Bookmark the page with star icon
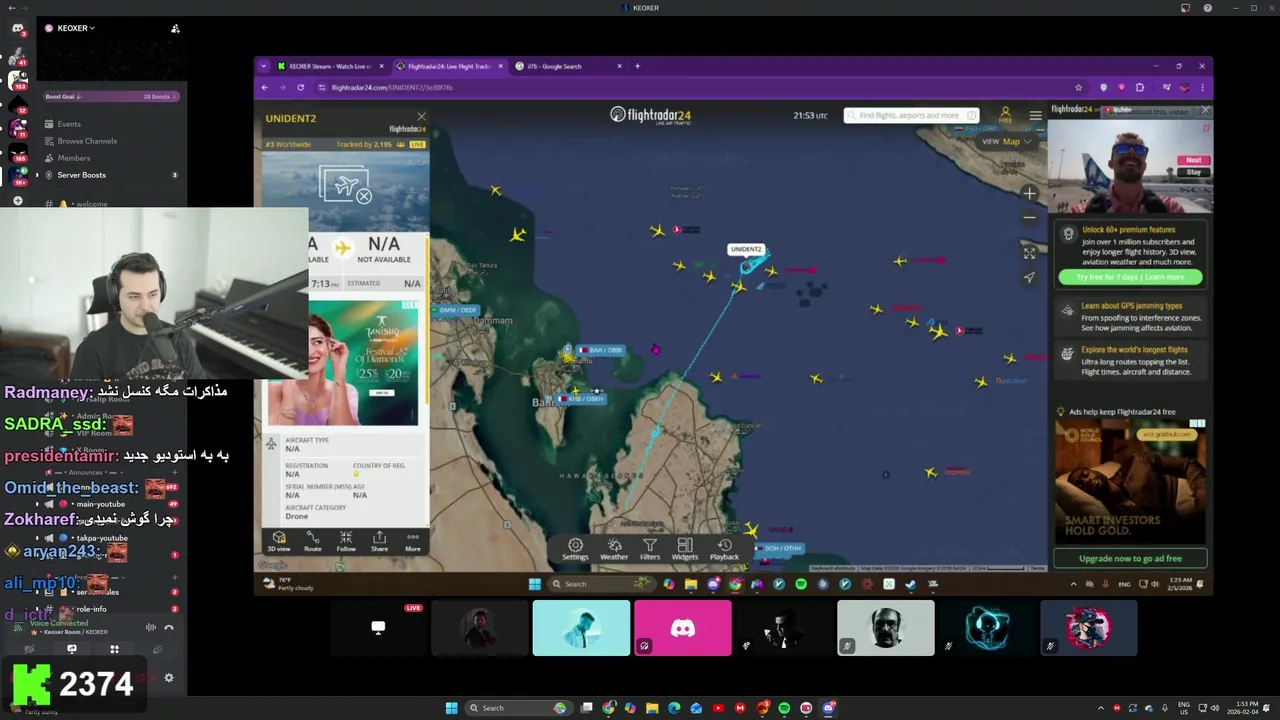This screenshot has width=1280, height=720. tap(1078, 87)
